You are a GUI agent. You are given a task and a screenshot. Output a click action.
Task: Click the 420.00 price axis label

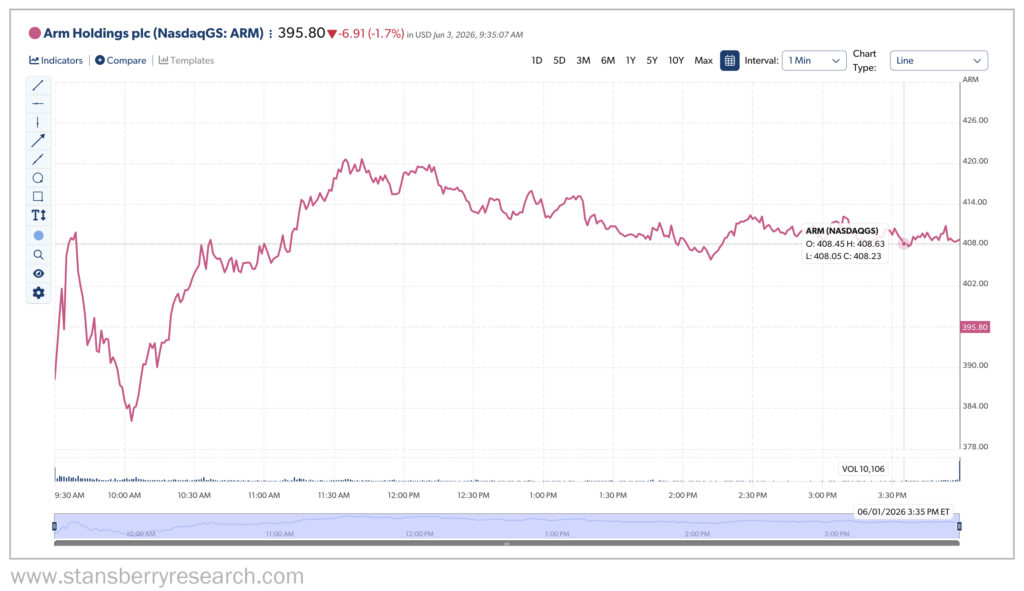point(975,161)
